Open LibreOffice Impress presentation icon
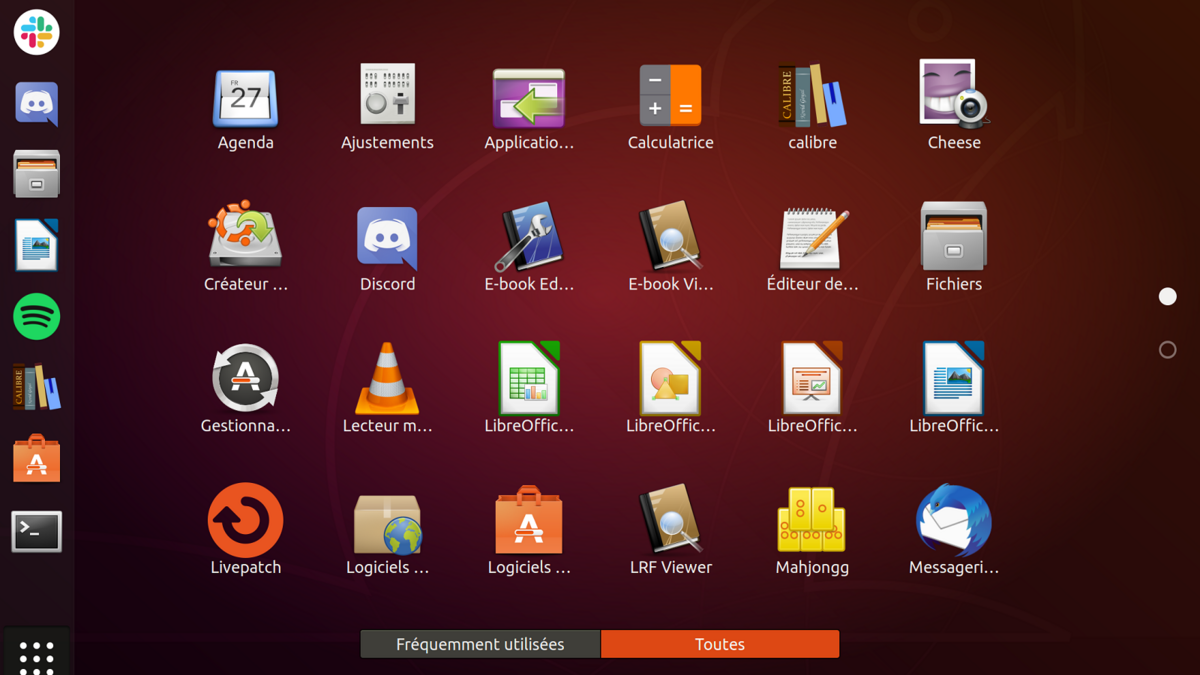1200x675 pixels. (x=812, y=378)
